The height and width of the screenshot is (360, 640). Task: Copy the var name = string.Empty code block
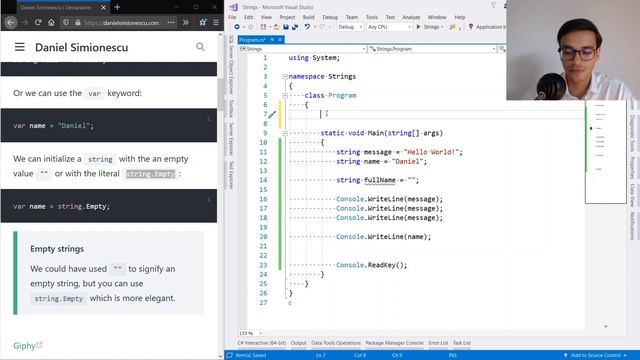coord(209,200)
